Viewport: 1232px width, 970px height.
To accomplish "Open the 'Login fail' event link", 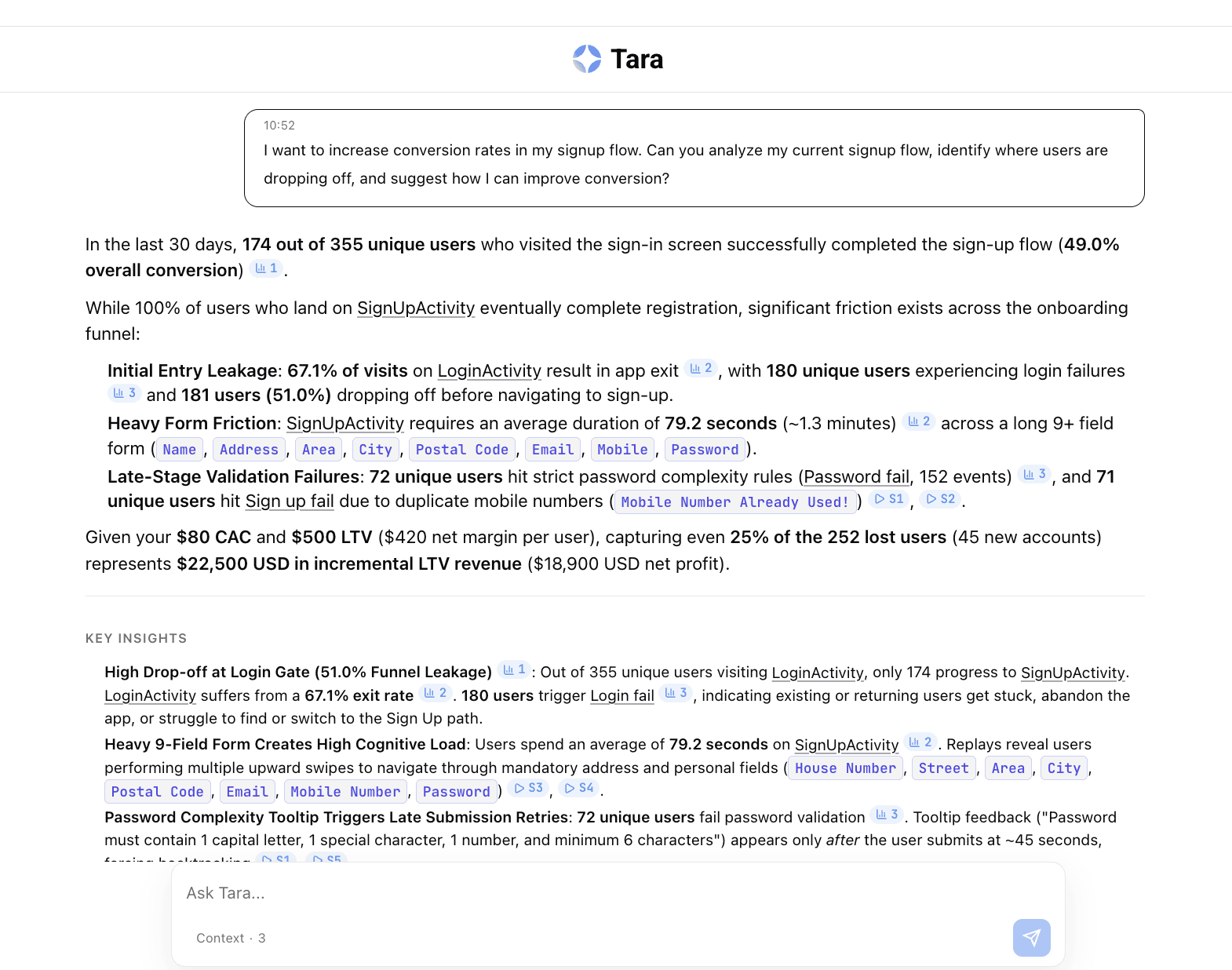I will click(622, 696).
